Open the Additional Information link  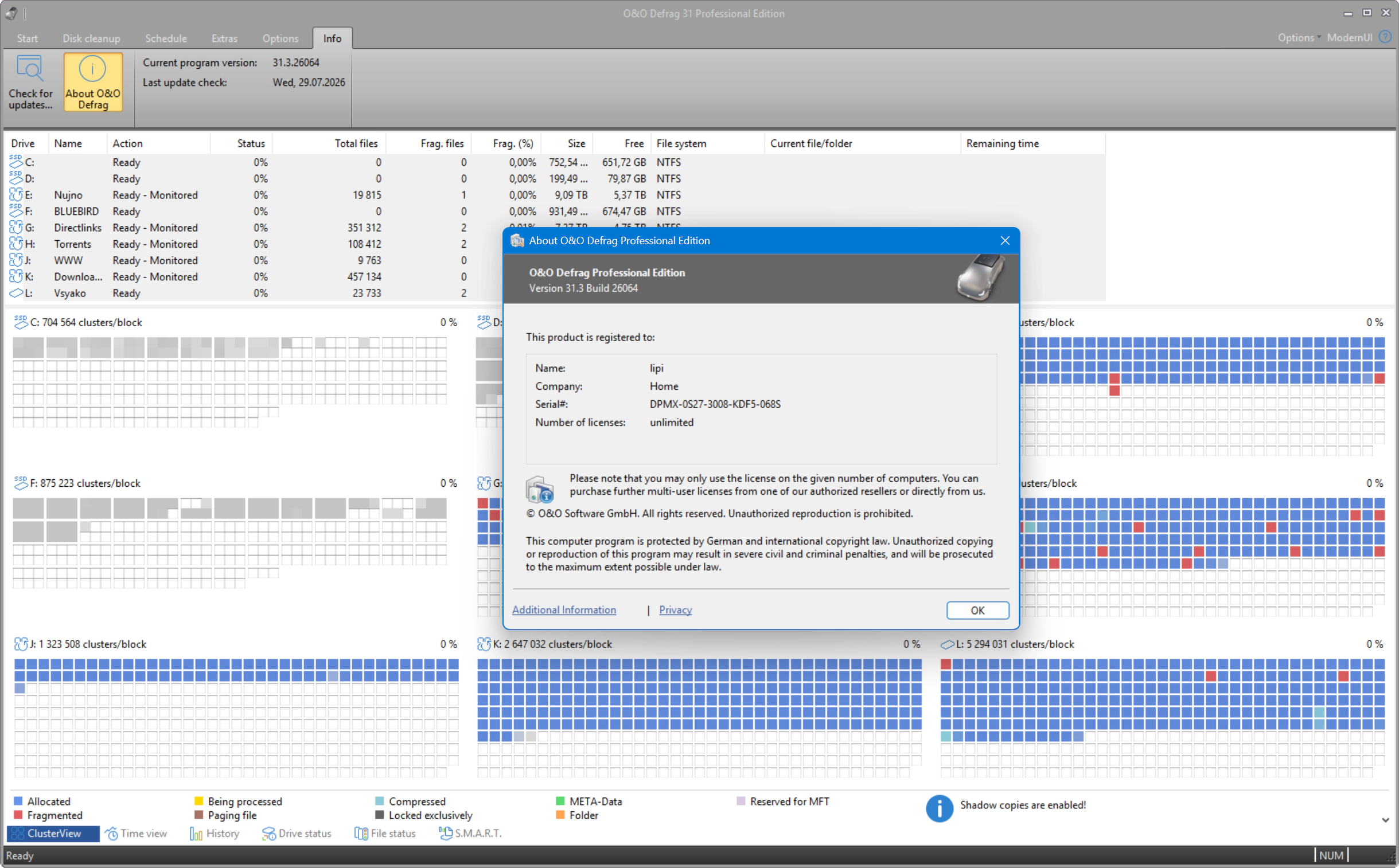[564, 610]
